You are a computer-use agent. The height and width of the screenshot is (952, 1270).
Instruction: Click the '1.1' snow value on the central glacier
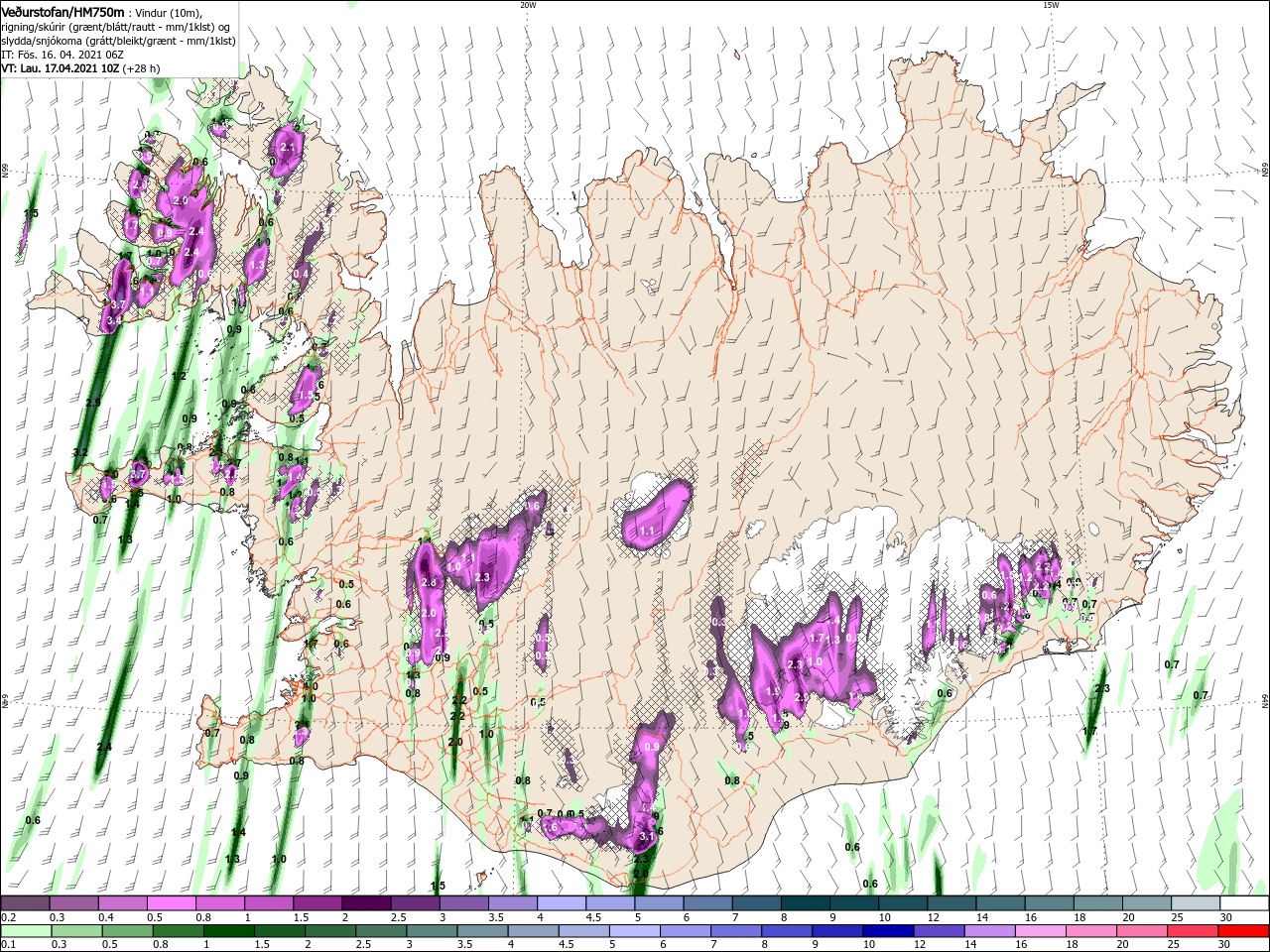point(647,532)
